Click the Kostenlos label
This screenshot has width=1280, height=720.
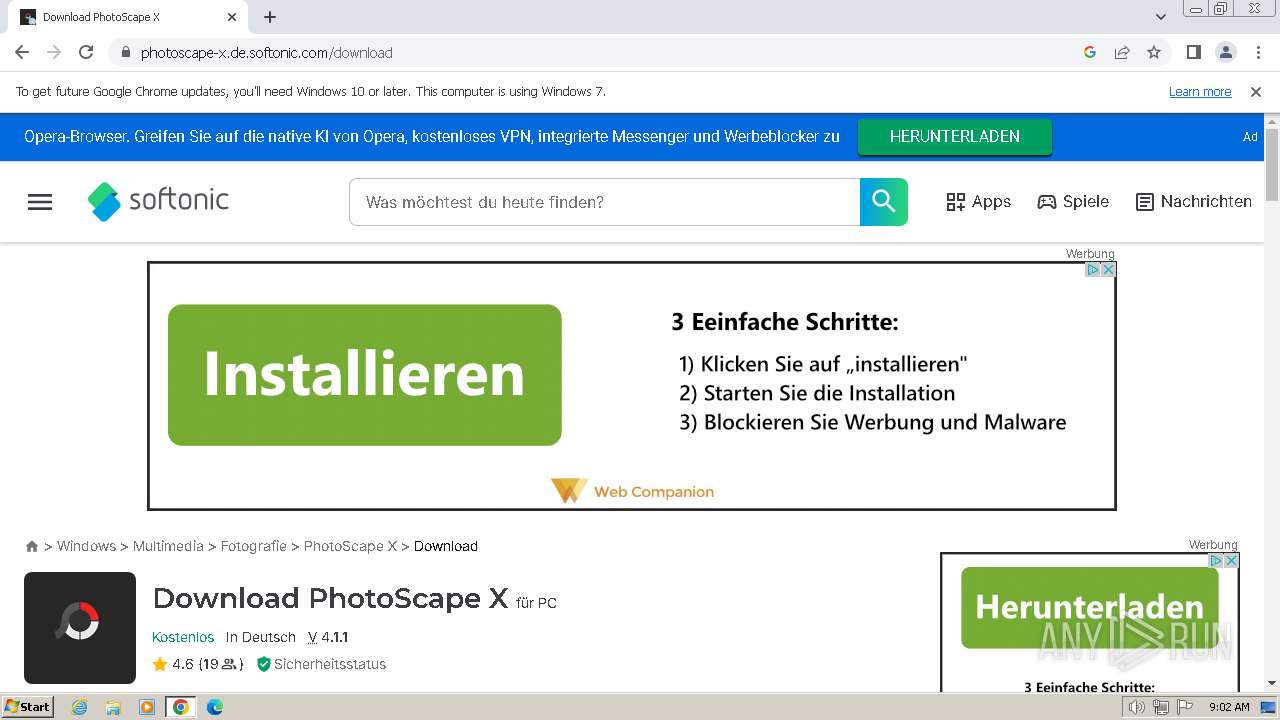(183, 637)
